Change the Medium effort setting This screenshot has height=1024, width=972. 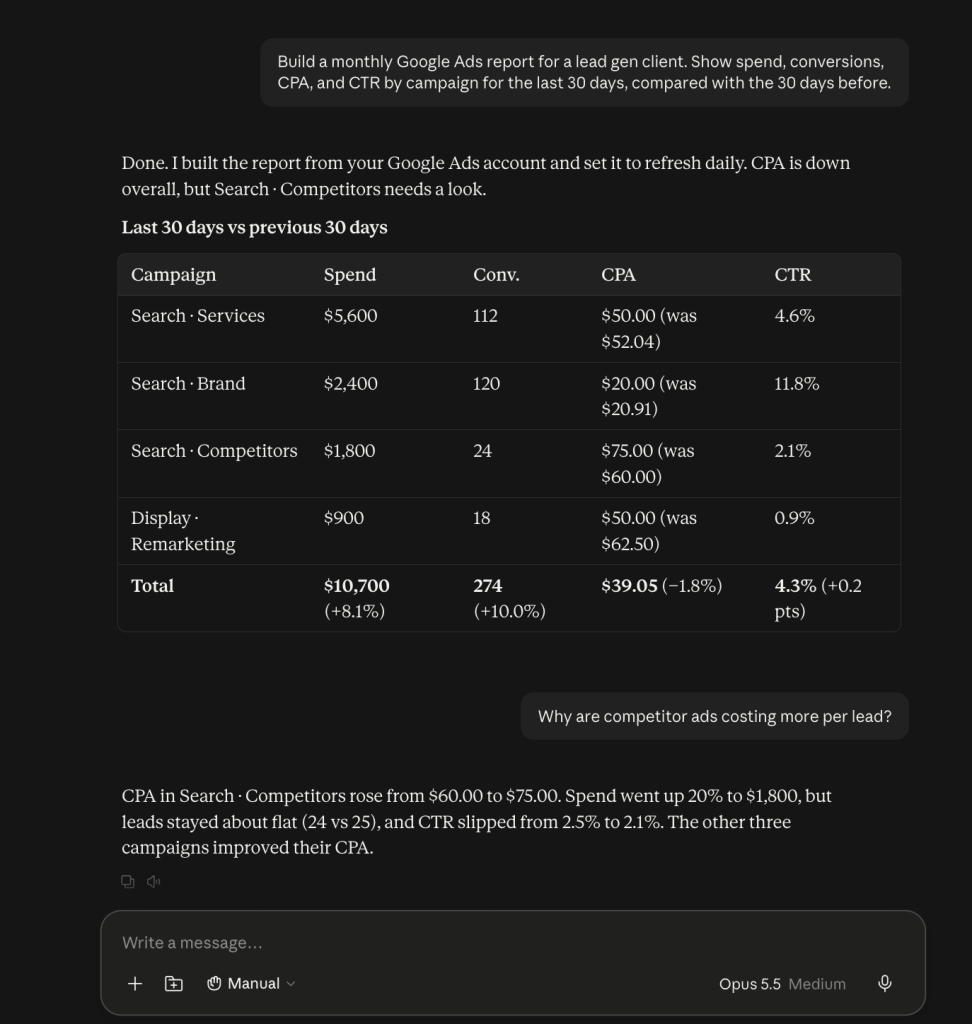coord(817,984)
